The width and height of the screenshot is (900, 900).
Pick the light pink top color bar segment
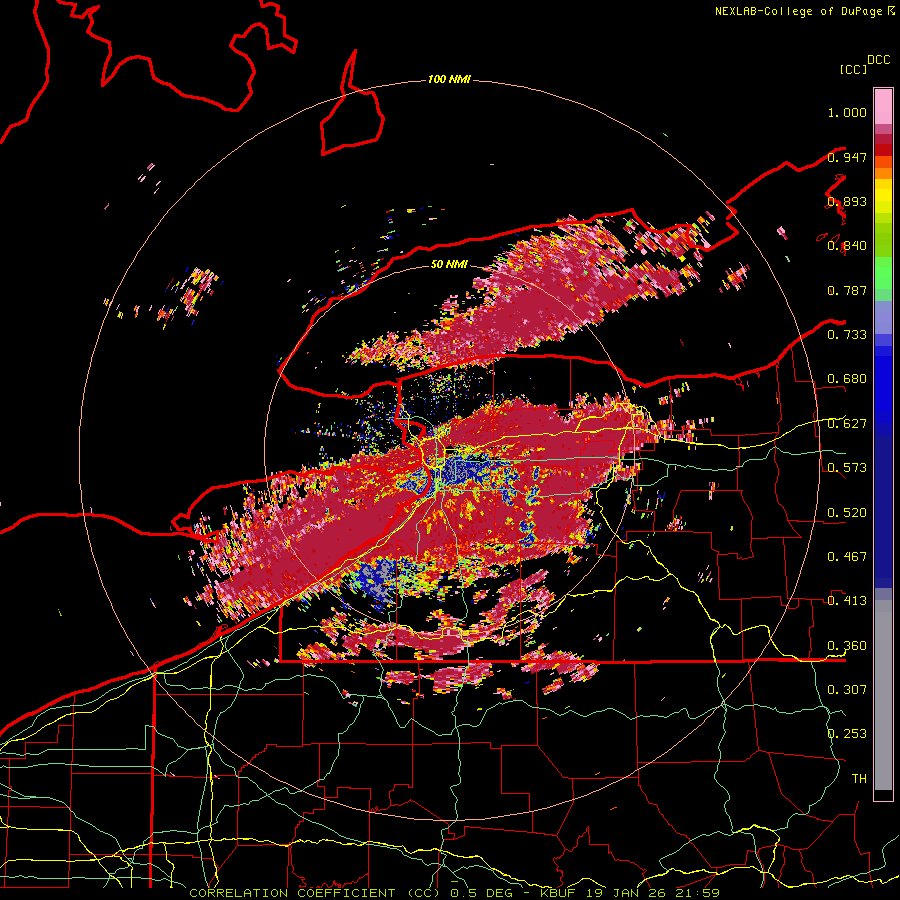883,107
